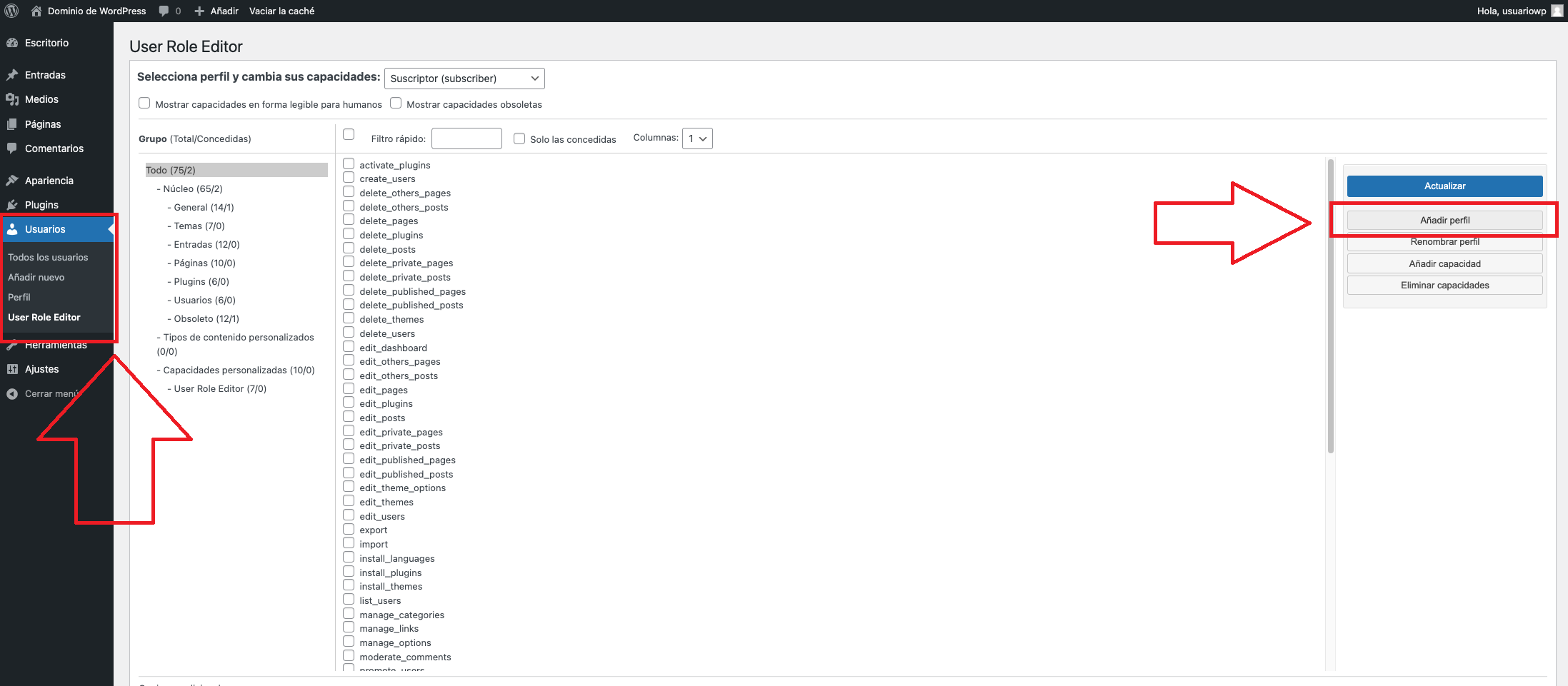Open the Suscriptor role dropdown
This screenshot has height=686, width=1568.
point(464,79)
